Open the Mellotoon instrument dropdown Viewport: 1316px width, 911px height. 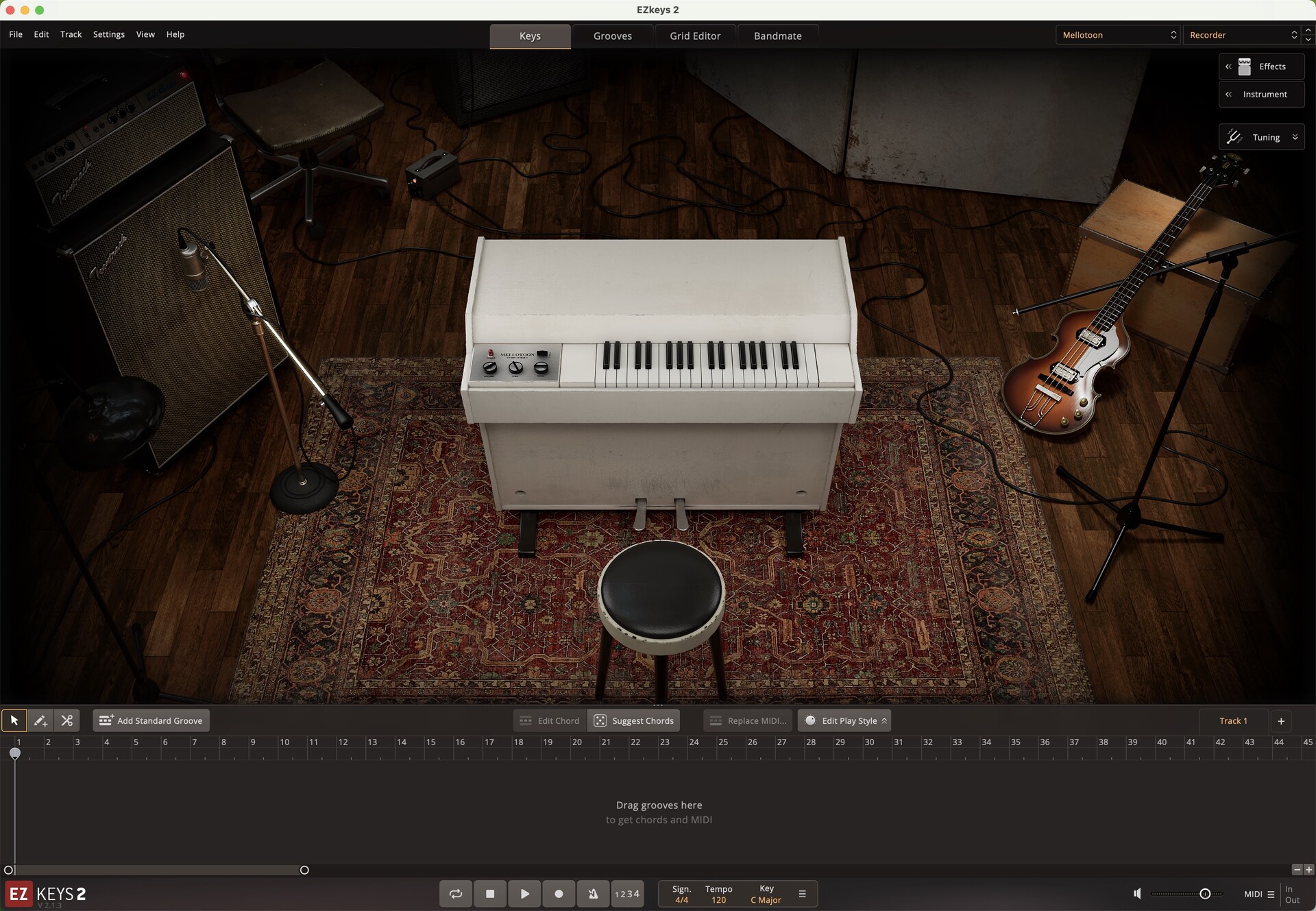1118,35
